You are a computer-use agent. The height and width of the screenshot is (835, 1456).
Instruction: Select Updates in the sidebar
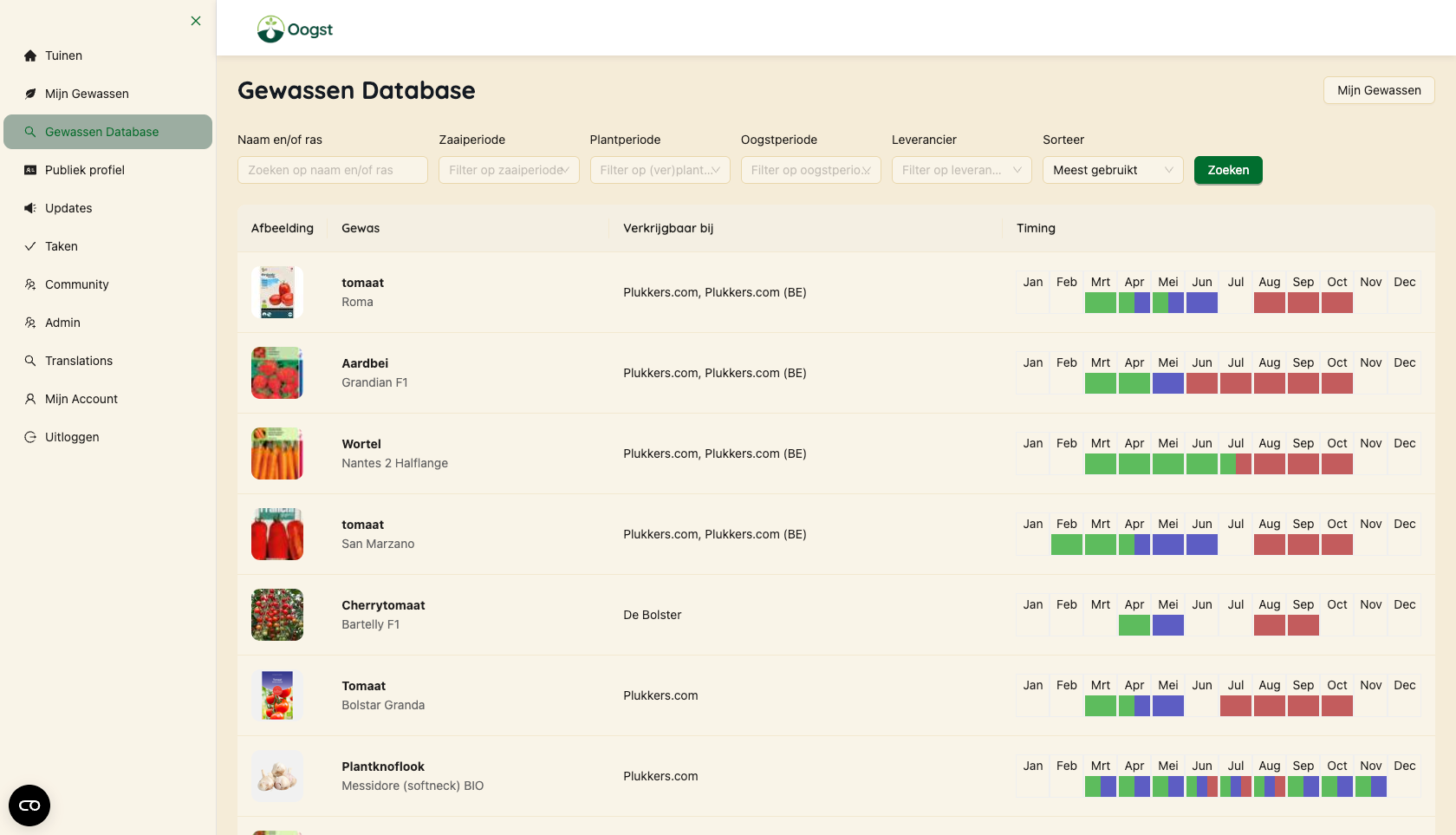[107, 208]
